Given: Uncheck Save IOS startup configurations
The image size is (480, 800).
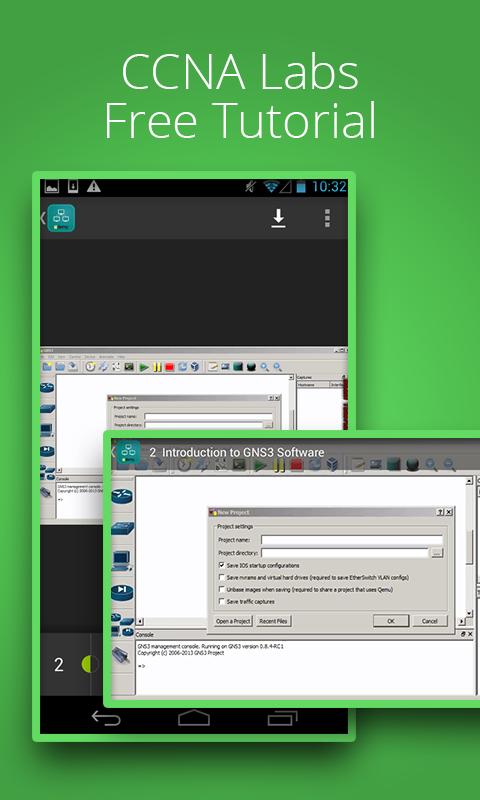Looking at the screenshot, I should [221, 565].
